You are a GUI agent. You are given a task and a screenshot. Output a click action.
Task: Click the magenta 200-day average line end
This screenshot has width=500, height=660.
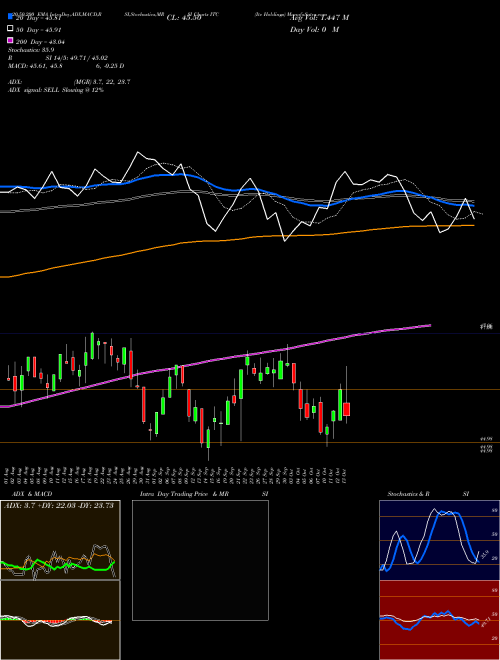[428, 325]
